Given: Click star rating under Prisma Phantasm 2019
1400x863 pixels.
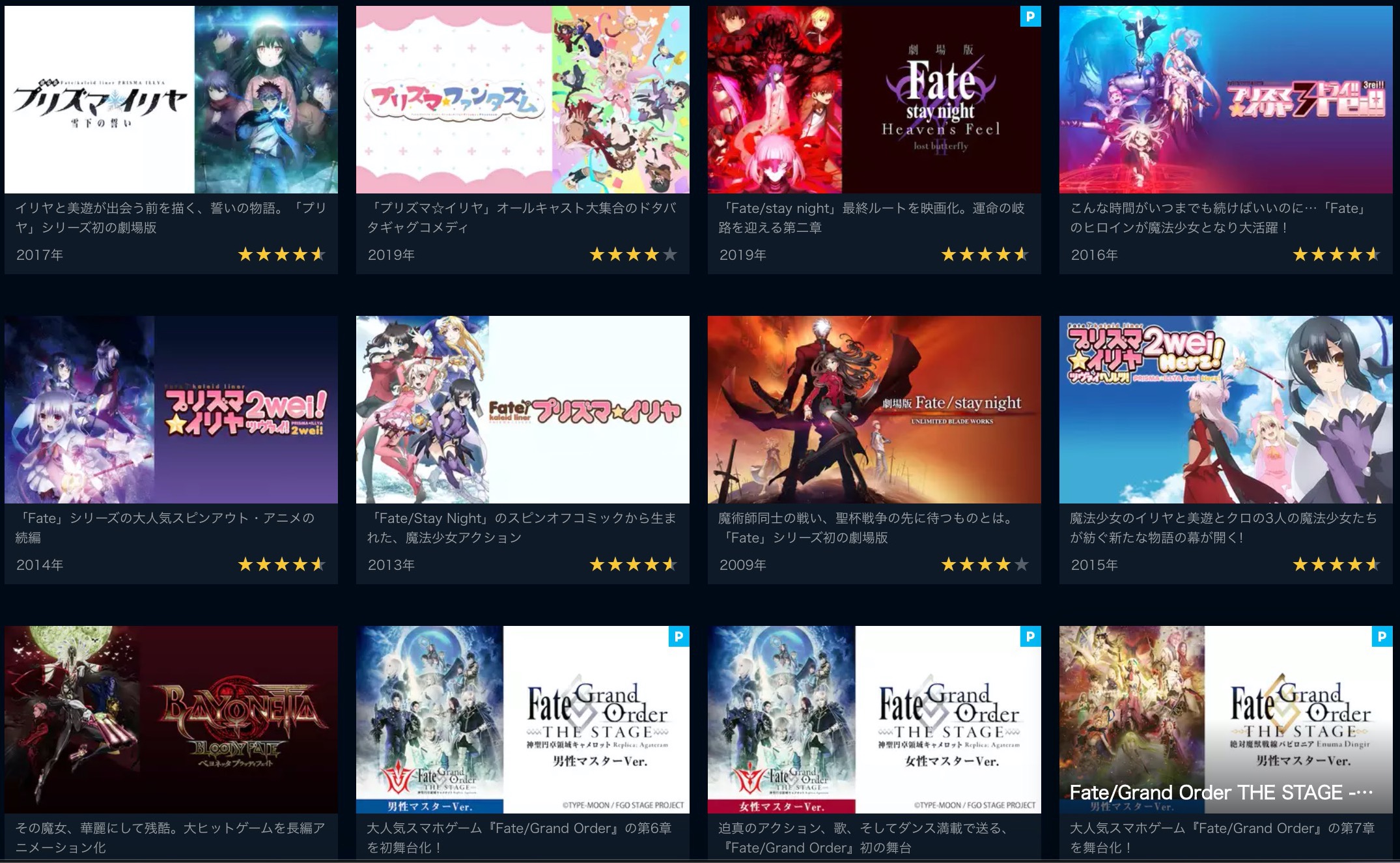Looking at the screenshot, I should click(x=634, y=255).
